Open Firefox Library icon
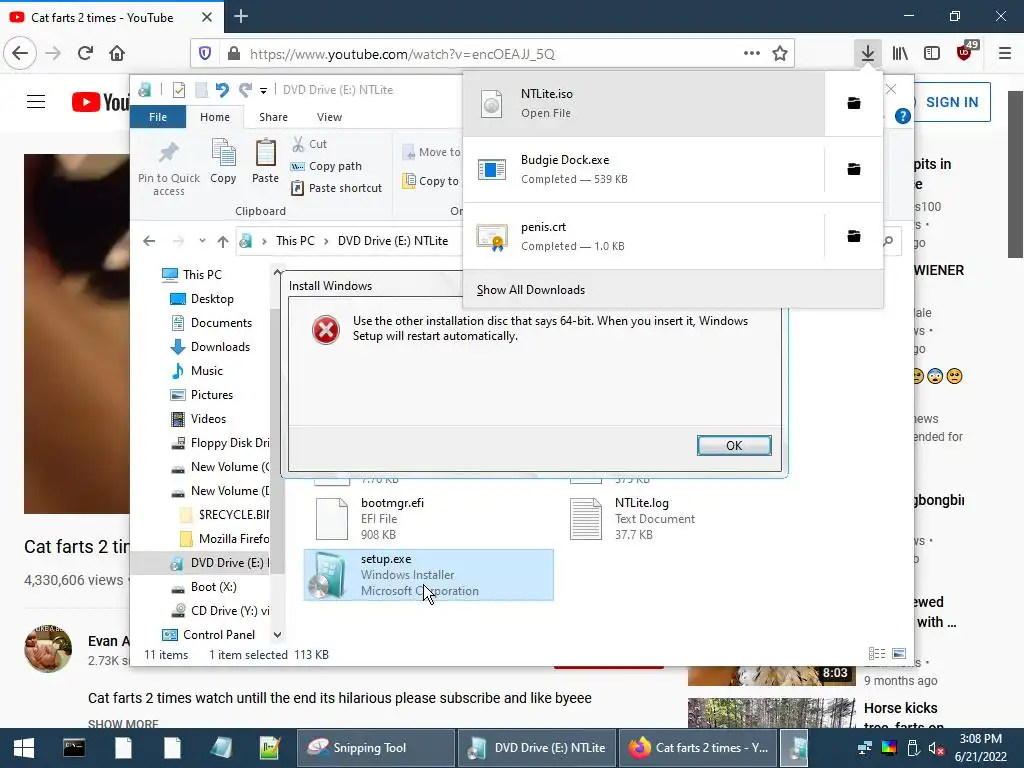The height and width of the screenshot is (768, 1024). (x=900, y=54)
